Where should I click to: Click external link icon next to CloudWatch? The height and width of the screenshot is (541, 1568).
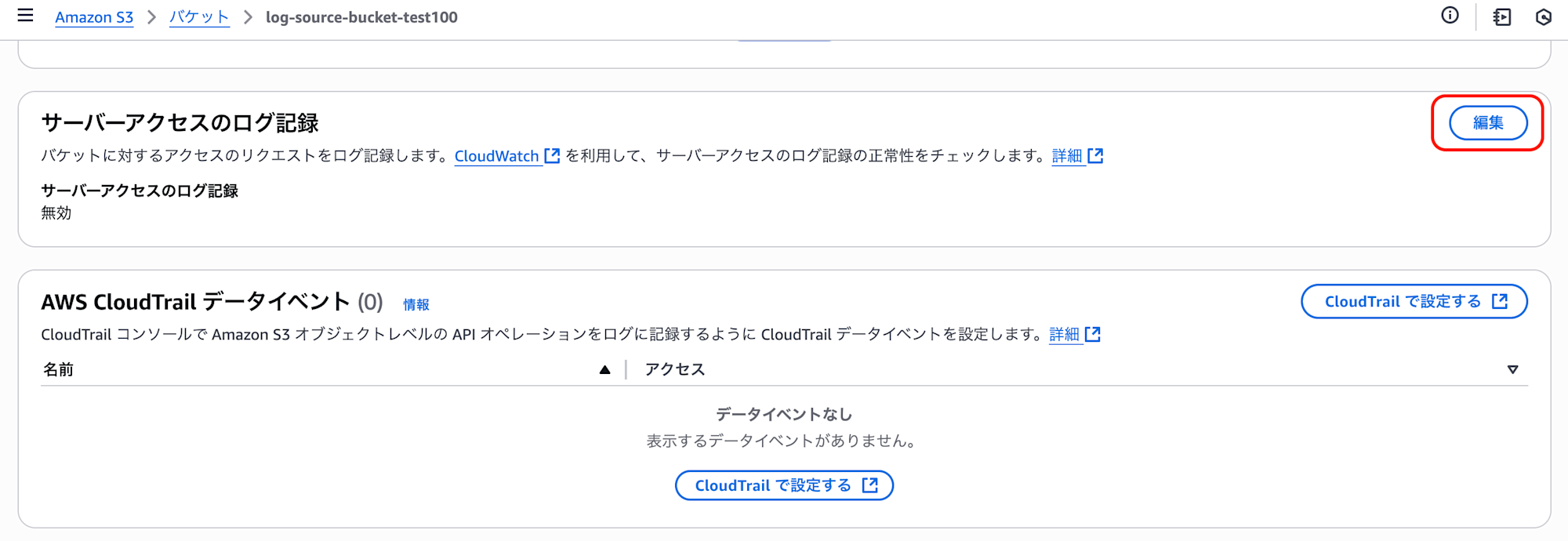coord(552,155)
